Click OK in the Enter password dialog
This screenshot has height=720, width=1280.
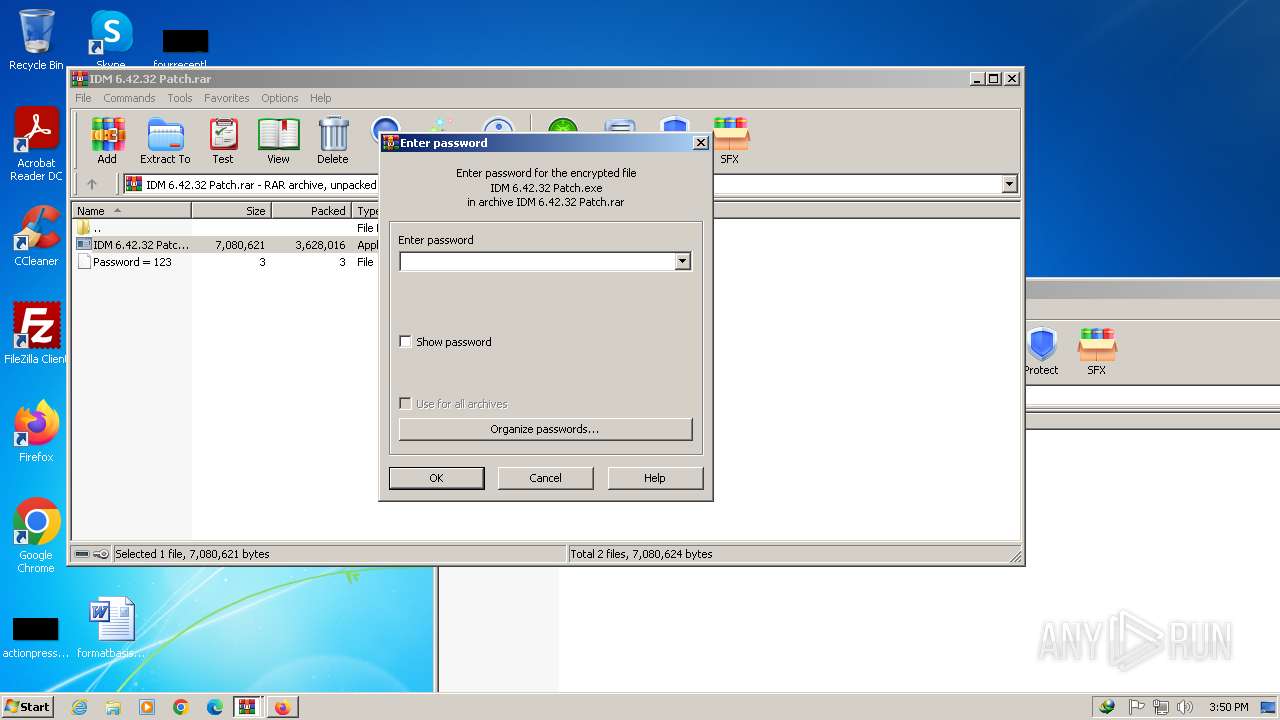tap(436, 478)
